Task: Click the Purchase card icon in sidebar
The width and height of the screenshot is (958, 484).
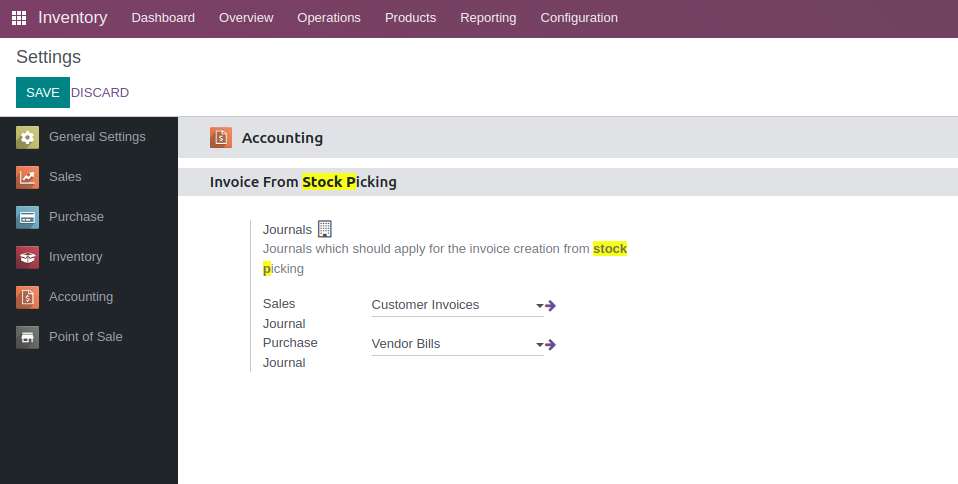Action: [x=28, y=218]
